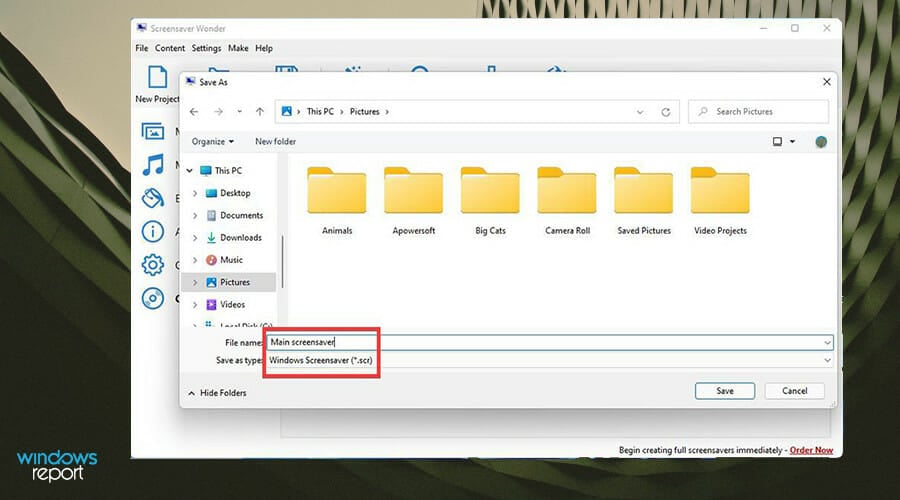Viewport: 900px width, 500px height.
Task: Open the Save as type dropdown
Action: click(550, 361)
